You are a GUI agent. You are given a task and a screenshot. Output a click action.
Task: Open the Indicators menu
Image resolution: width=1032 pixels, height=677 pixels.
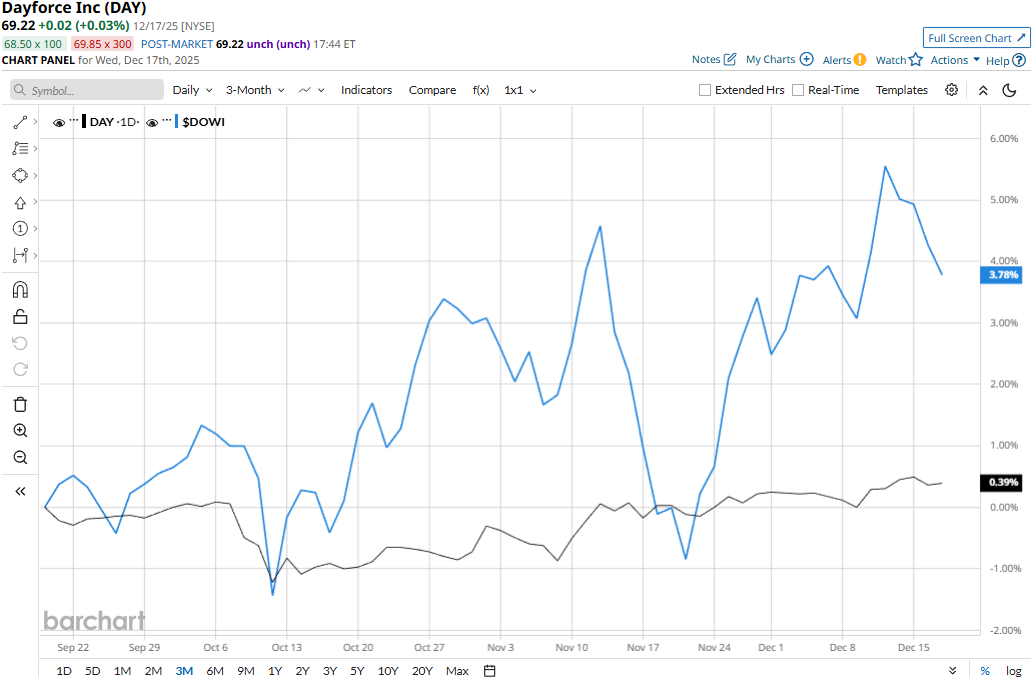(366, 90)
